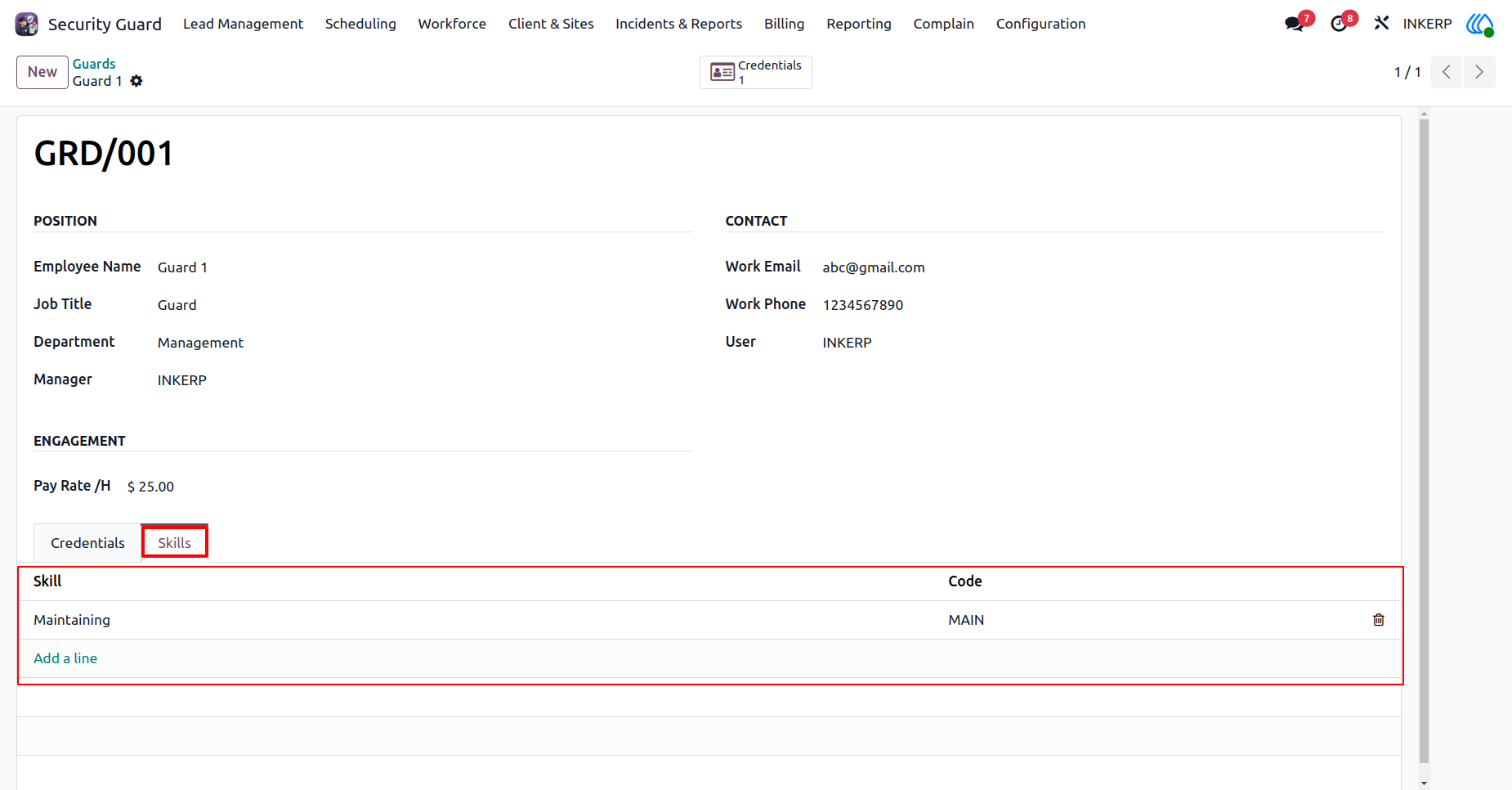Edit the Pay Rate value $ 25.00
Screen dimensions: 1512x790
(x=150, y=487)
